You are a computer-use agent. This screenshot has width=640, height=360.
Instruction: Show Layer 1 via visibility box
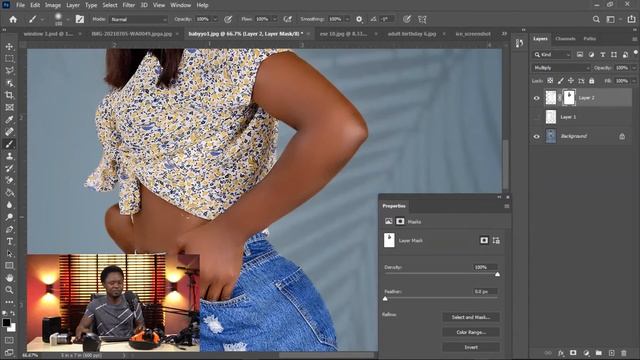pos(537,117)
